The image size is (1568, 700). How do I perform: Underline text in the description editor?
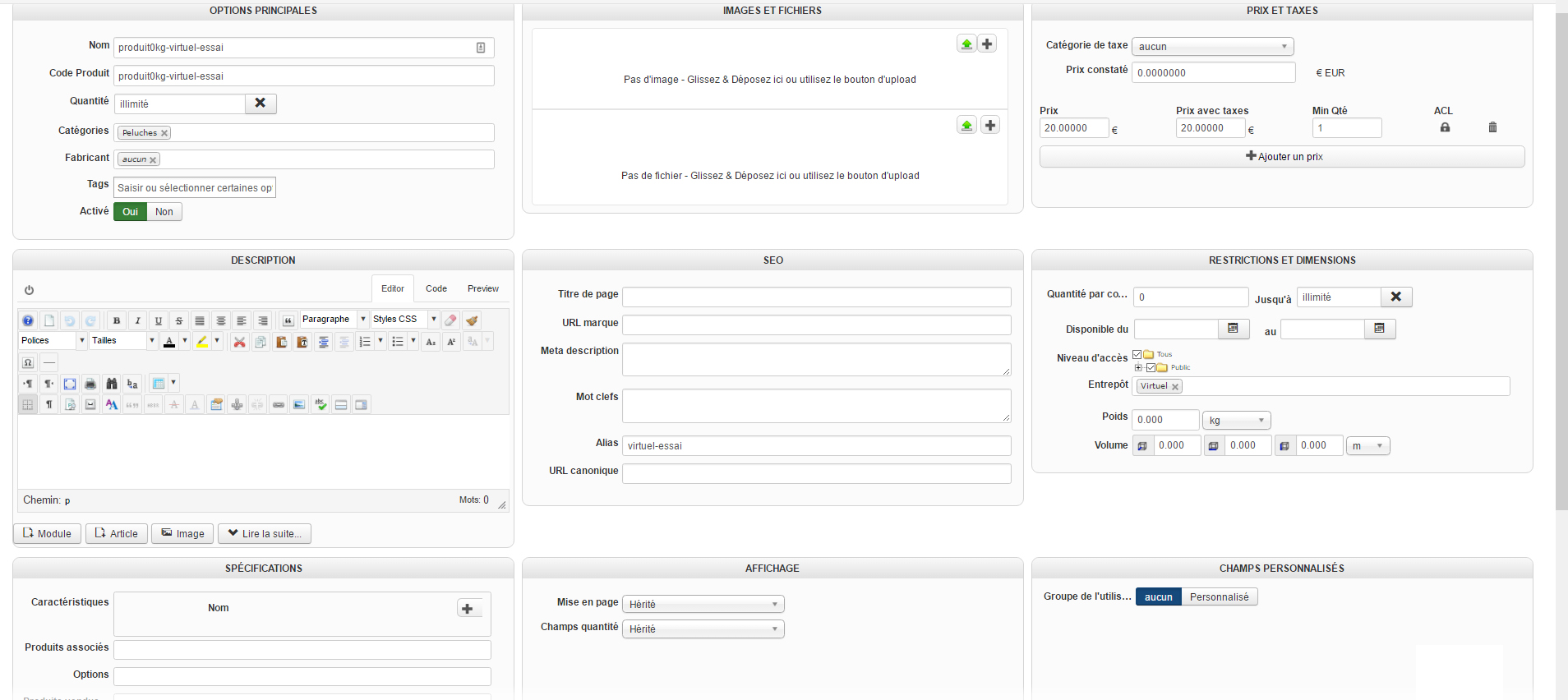159,320
